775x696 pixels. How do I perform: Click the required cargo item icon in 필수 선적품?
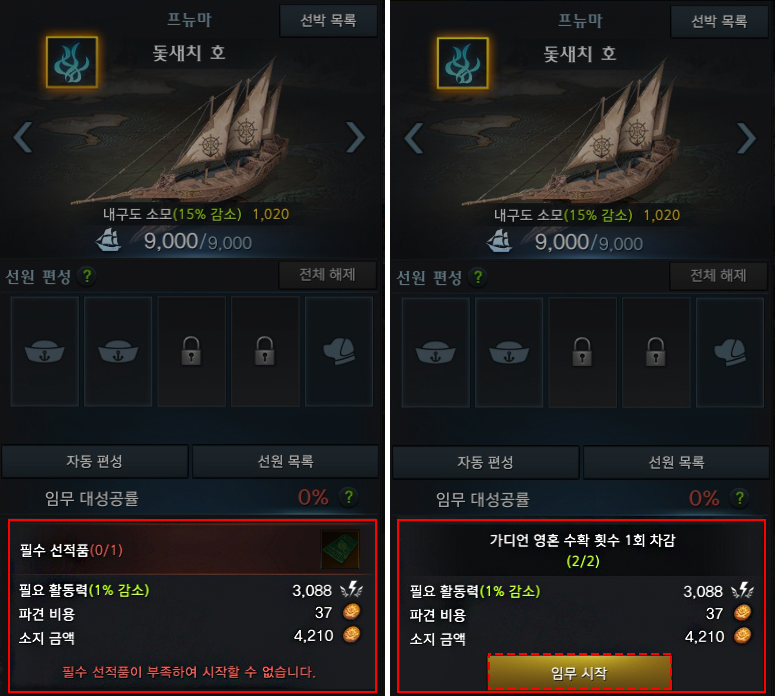click(x=340, y=550)
